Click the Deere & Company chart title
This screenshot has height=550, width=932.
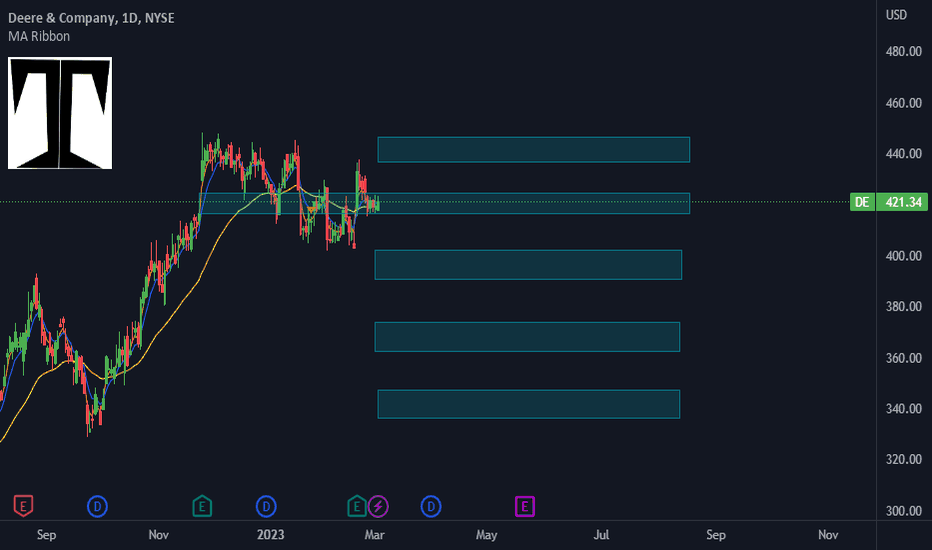click(91, 18)
